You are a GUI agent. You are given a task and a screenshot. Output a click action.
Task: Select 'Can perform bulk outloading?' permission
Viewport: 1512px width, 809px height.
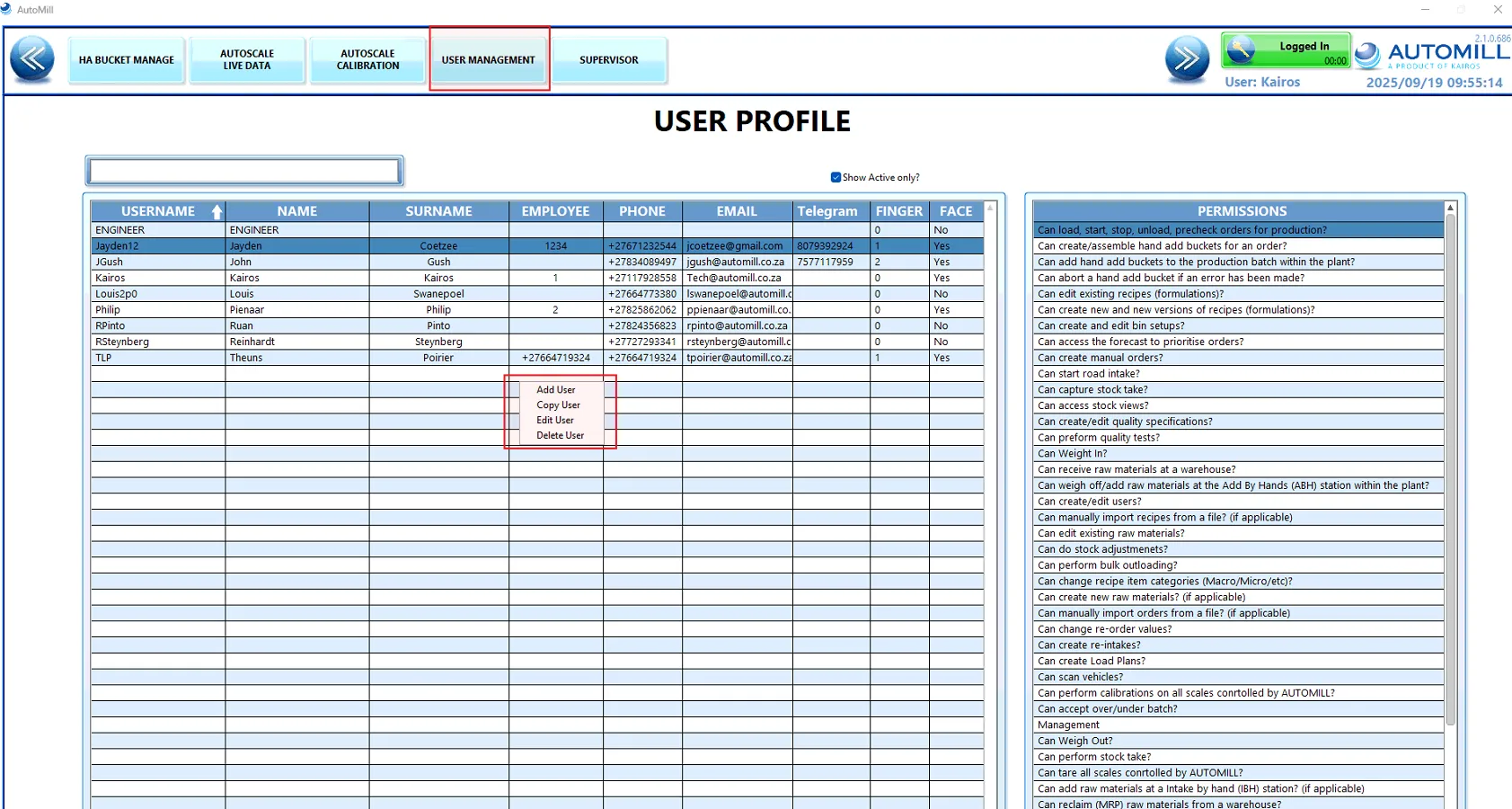point(1239,565)
